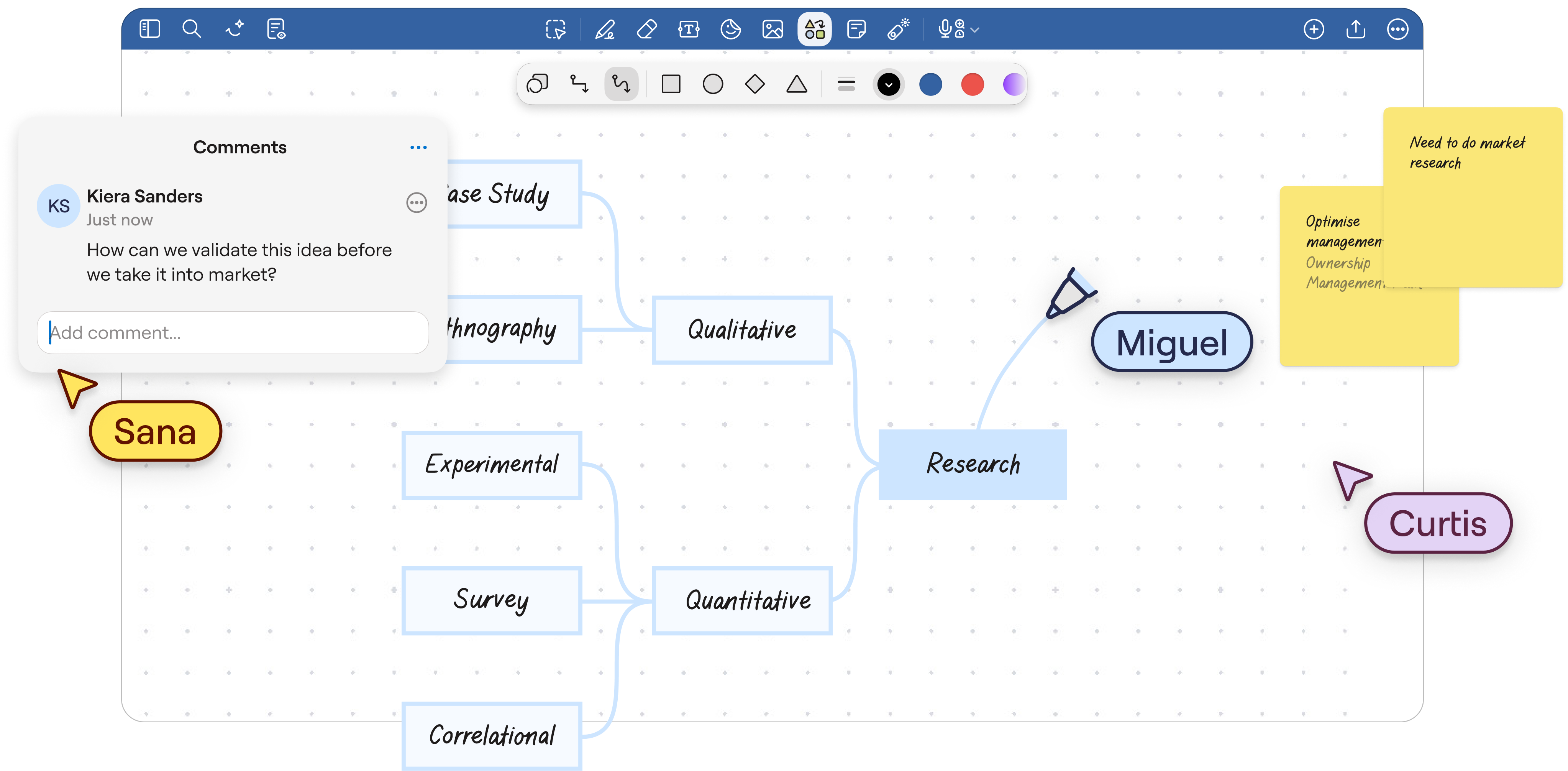The width and height of the screenshot is (1568, 771).
Task: Open Kiera Sanders comment options menu
Action: coord(417,203)
